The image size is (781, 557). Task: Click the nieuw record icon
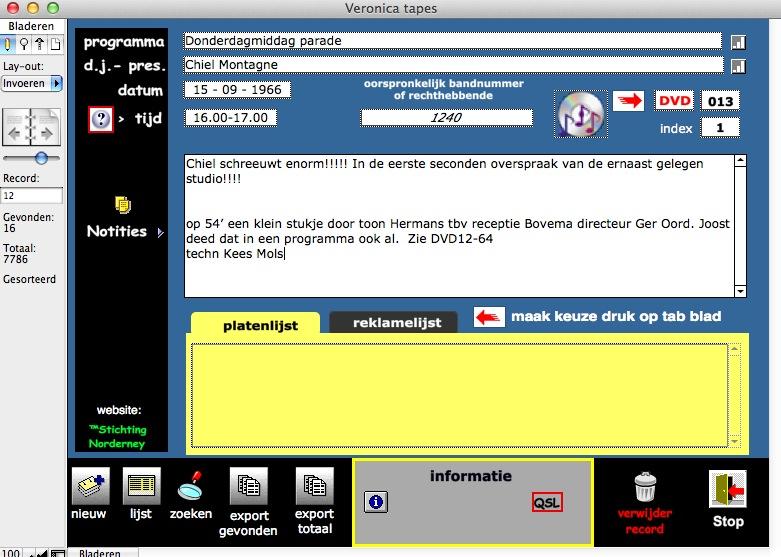click(x=89, y=487)
